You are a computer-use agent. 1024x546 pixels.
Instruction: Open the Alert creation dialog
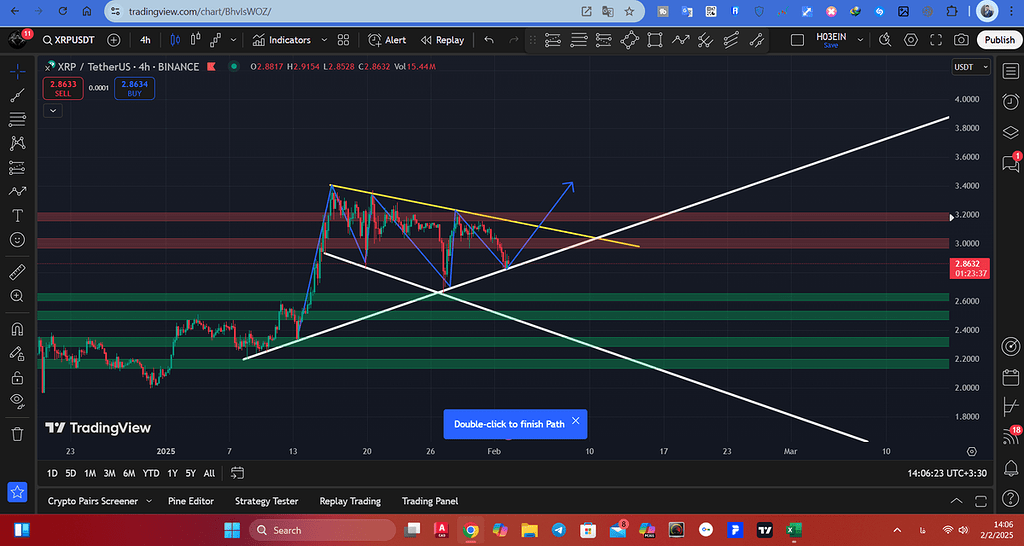387,40
